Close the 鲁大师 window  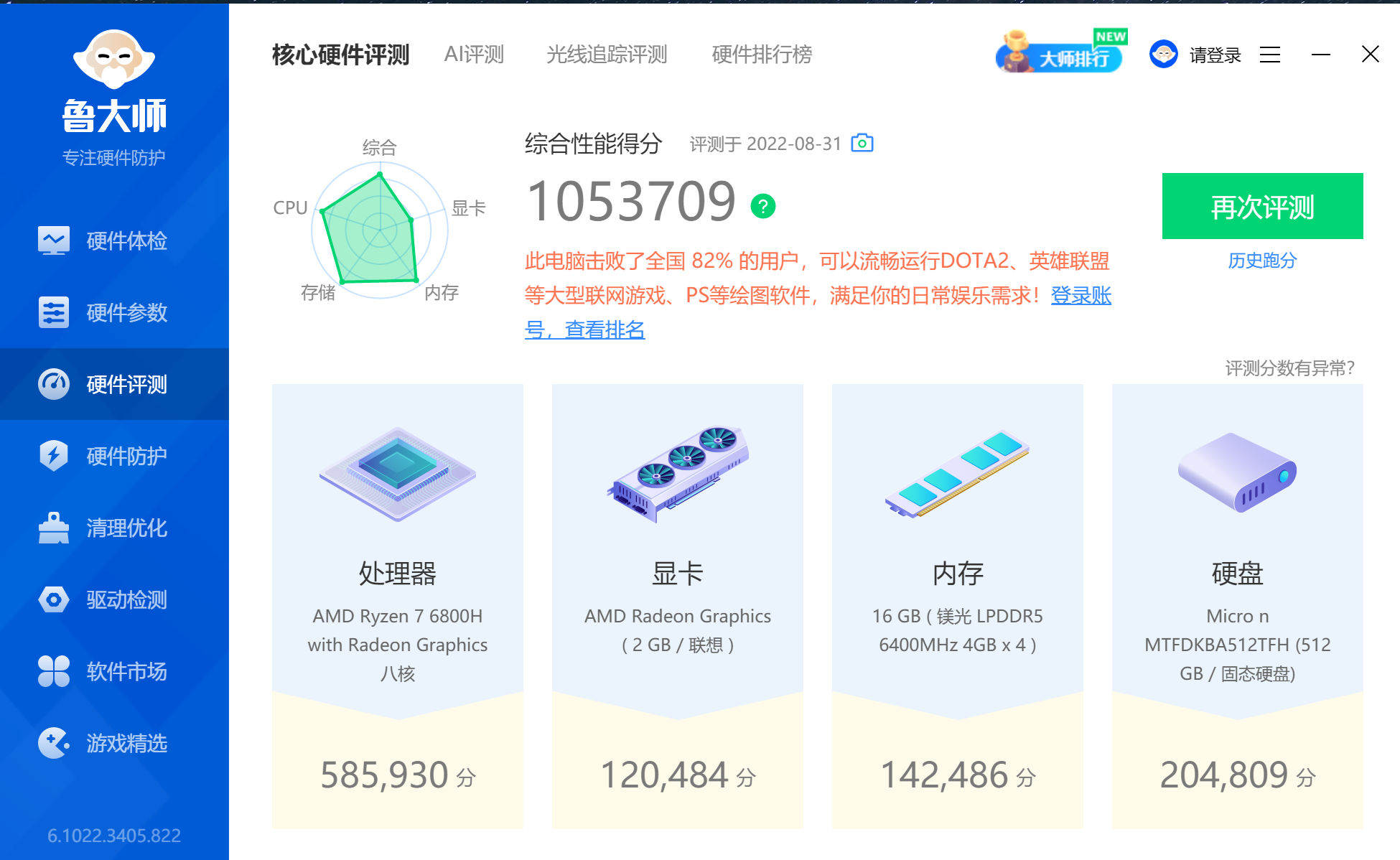point(1371,55)
